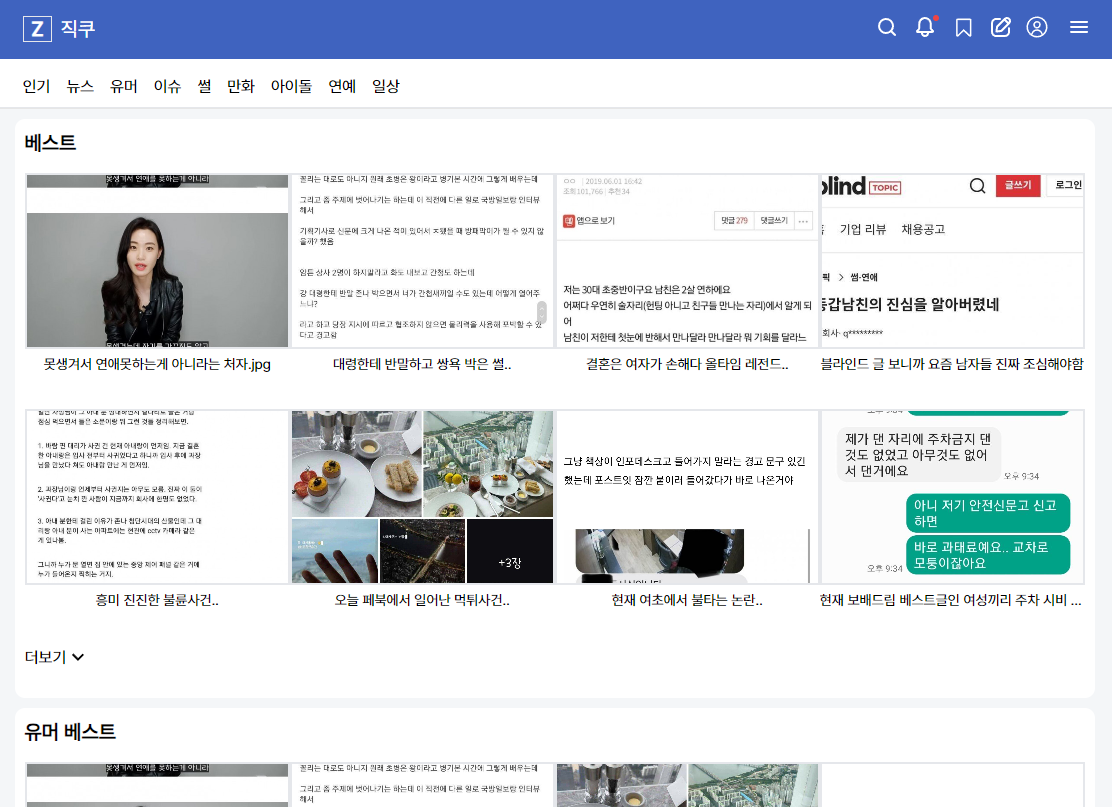Image resolution: width=1112 pixels, height=807 pixels.
Task: Click the Z logo icon
Action: point(38,29)
